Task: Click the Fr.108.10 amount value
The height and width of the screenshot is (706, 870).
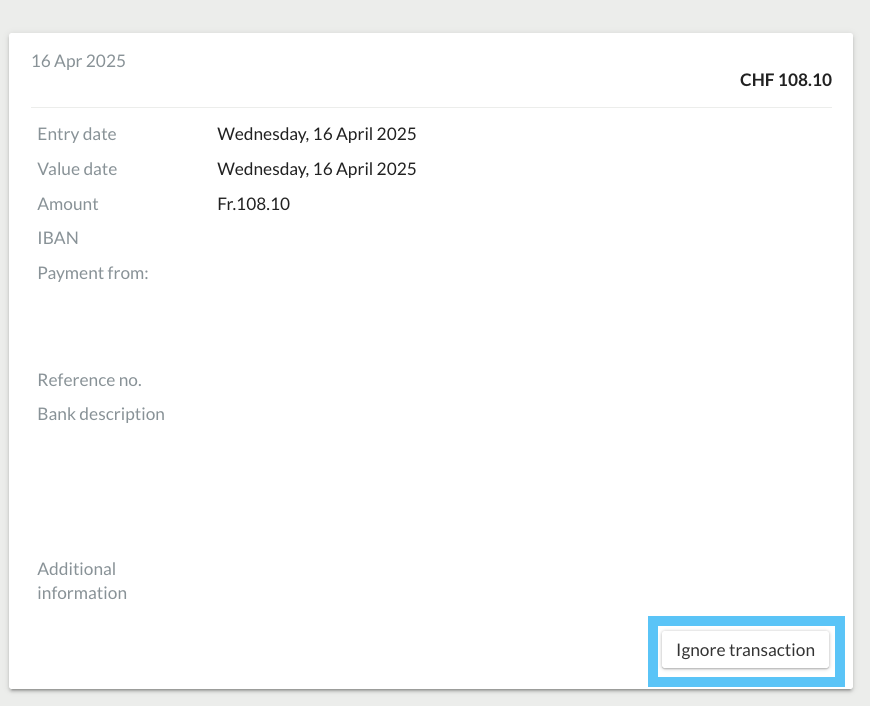Action: 254,204
